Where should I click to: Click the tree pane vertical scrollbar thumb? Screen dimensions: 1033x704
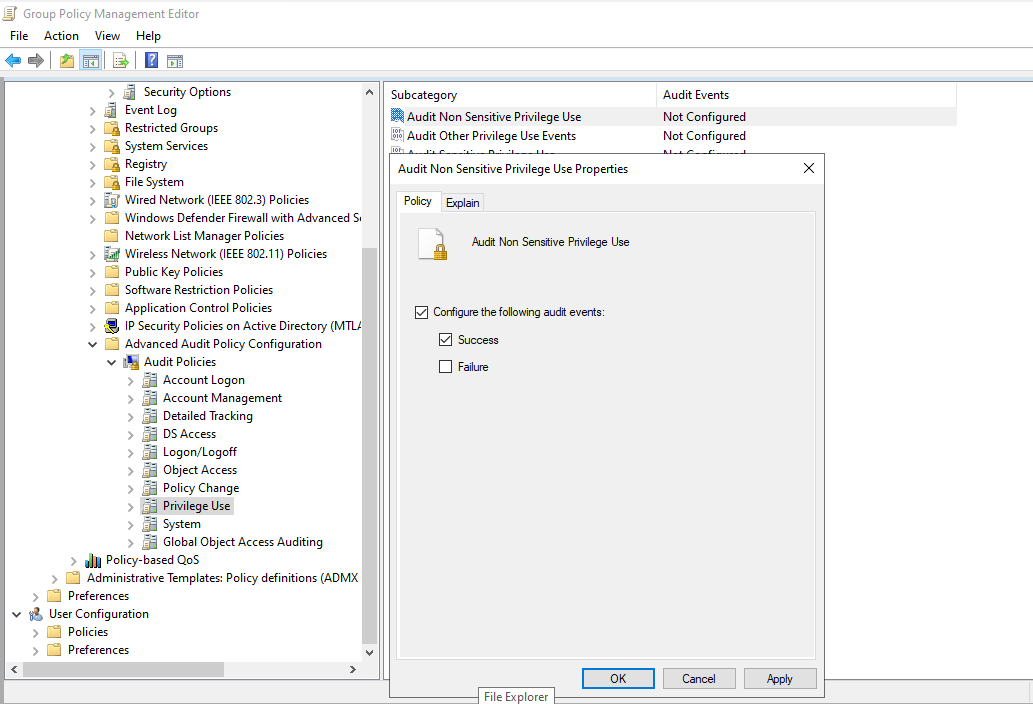[x=370, y=446]
